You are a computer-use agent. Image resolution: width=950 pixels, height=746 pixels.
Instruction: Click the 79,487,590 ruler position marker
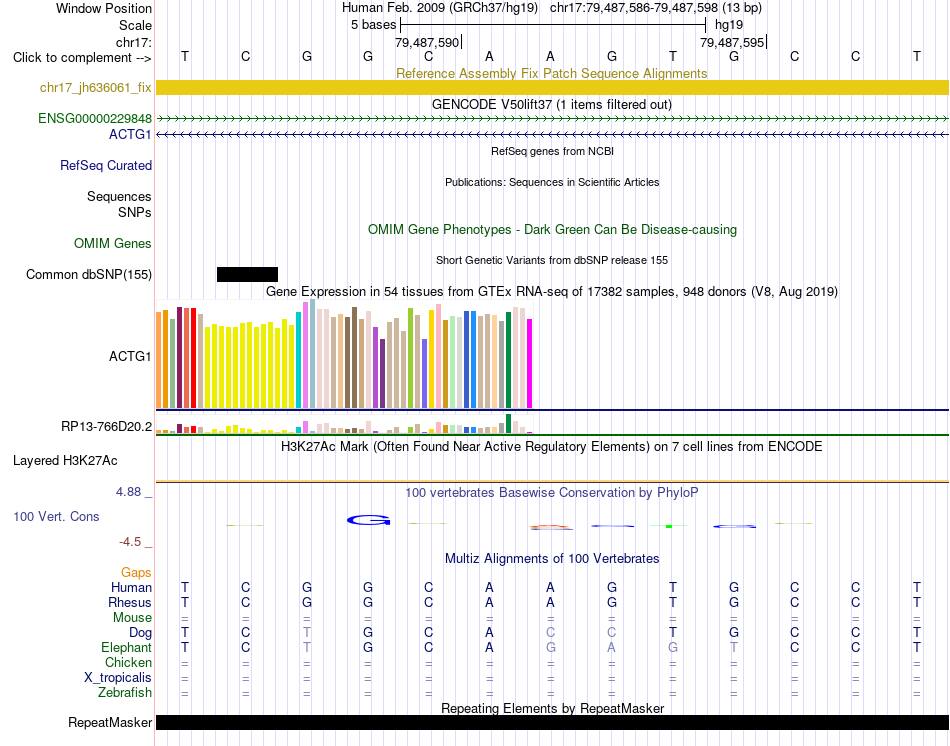pyautogui.click(x=428, y=42)
